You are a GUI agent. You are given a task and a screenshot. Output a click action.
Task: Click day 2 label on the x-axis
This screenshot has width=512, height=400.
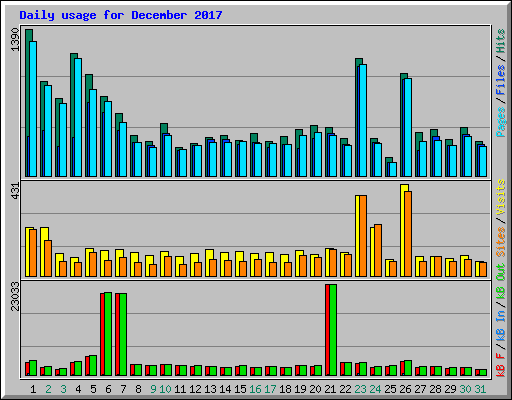point(48,389)
